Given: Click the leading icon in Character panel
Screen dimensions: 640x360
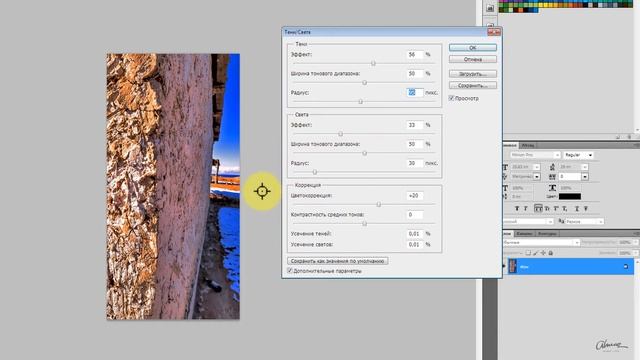Looking at the screenshot, I should tap(552, 167).
